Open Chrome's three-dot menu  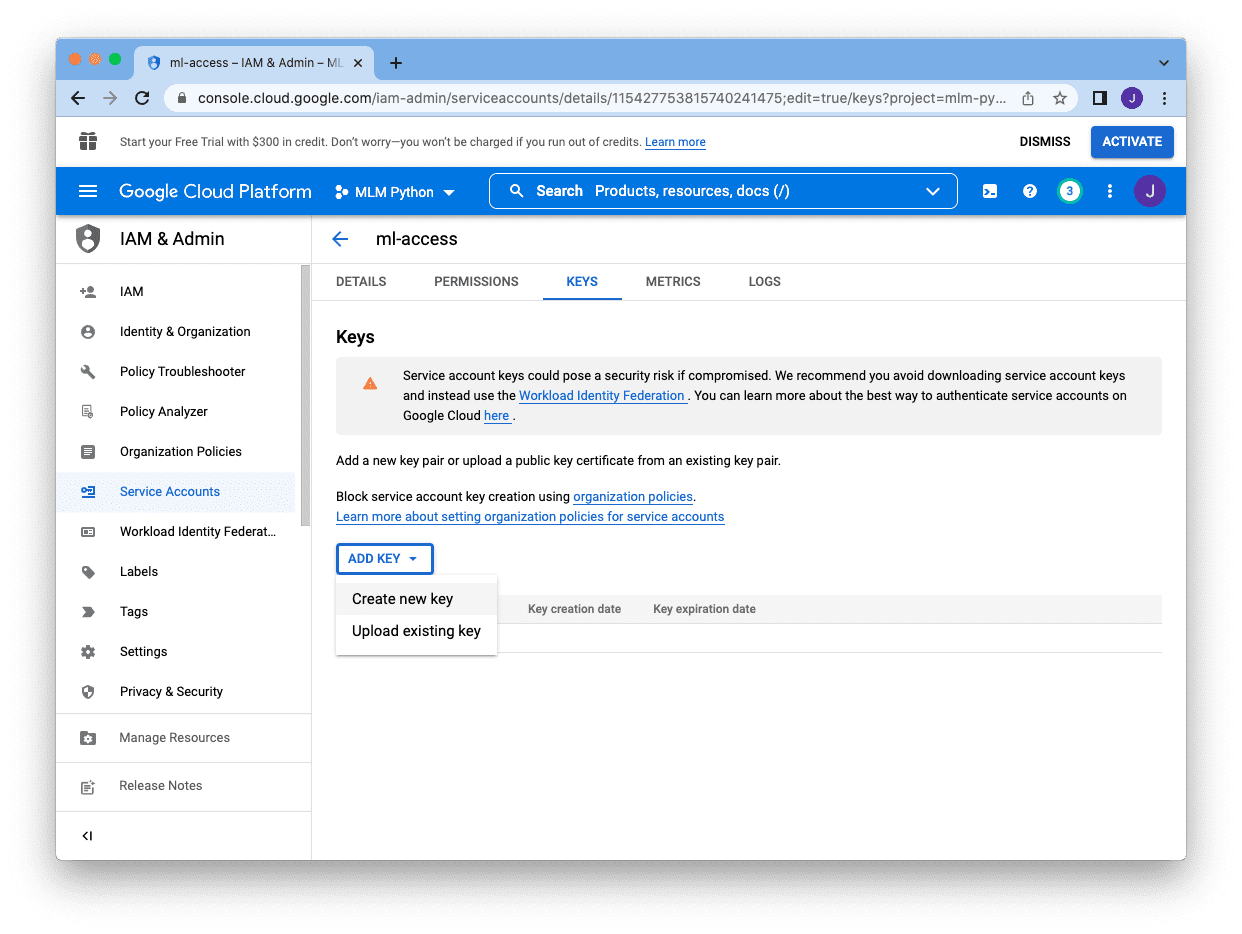[1164, 98]
